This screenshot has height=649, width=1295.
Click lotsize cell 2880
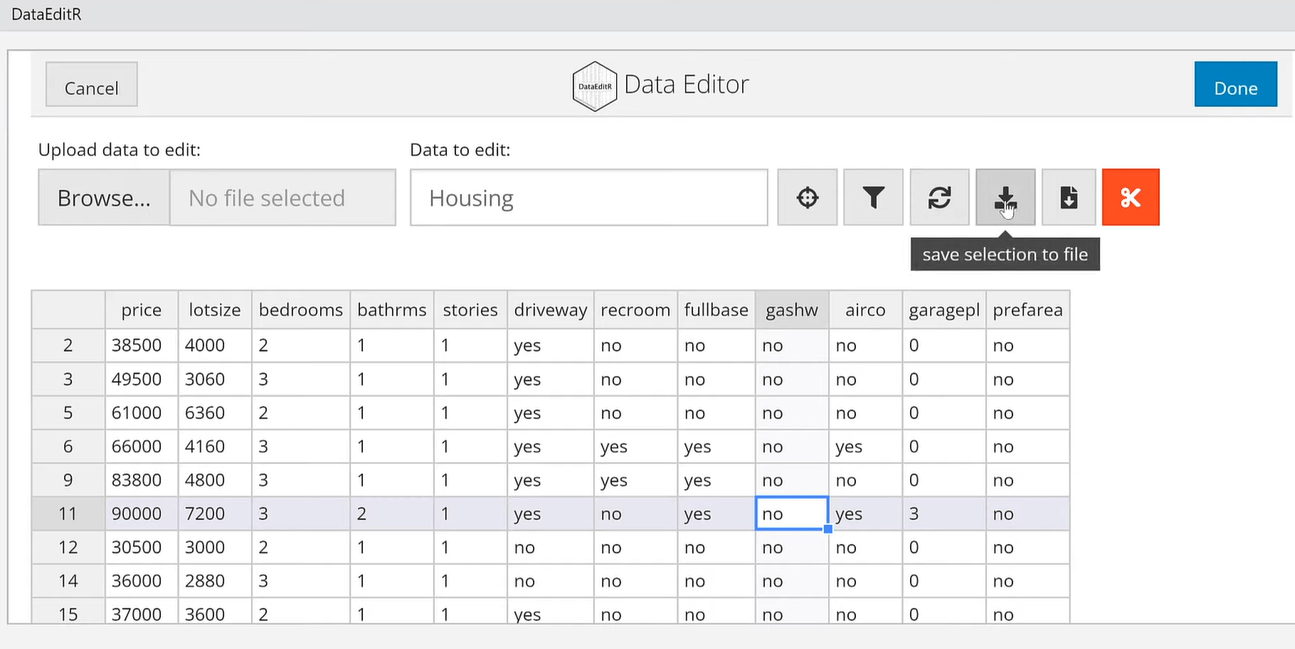pos(215,580)
